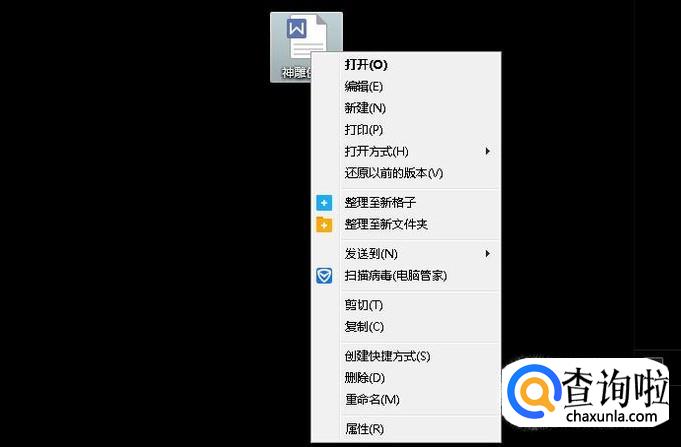The height and width of the screenshot is (447, 681).
Task: Click the 查询啦 magnifier logo
Action: pos(534,390)
